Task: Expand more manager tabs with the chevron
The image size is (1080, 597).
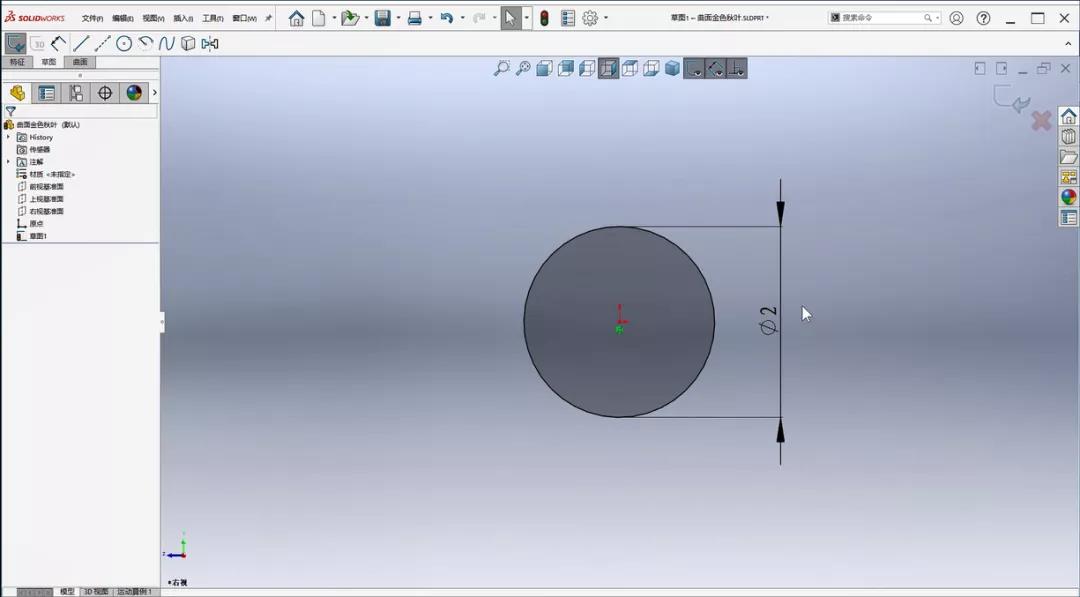Action: pyautogui.click(x=154, y=92)
